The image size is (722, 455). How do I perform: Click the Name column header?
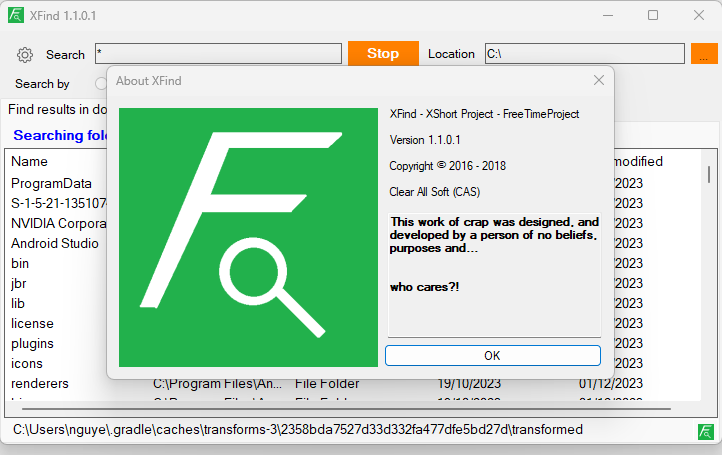pyautogui.click(x=29, y=161)
